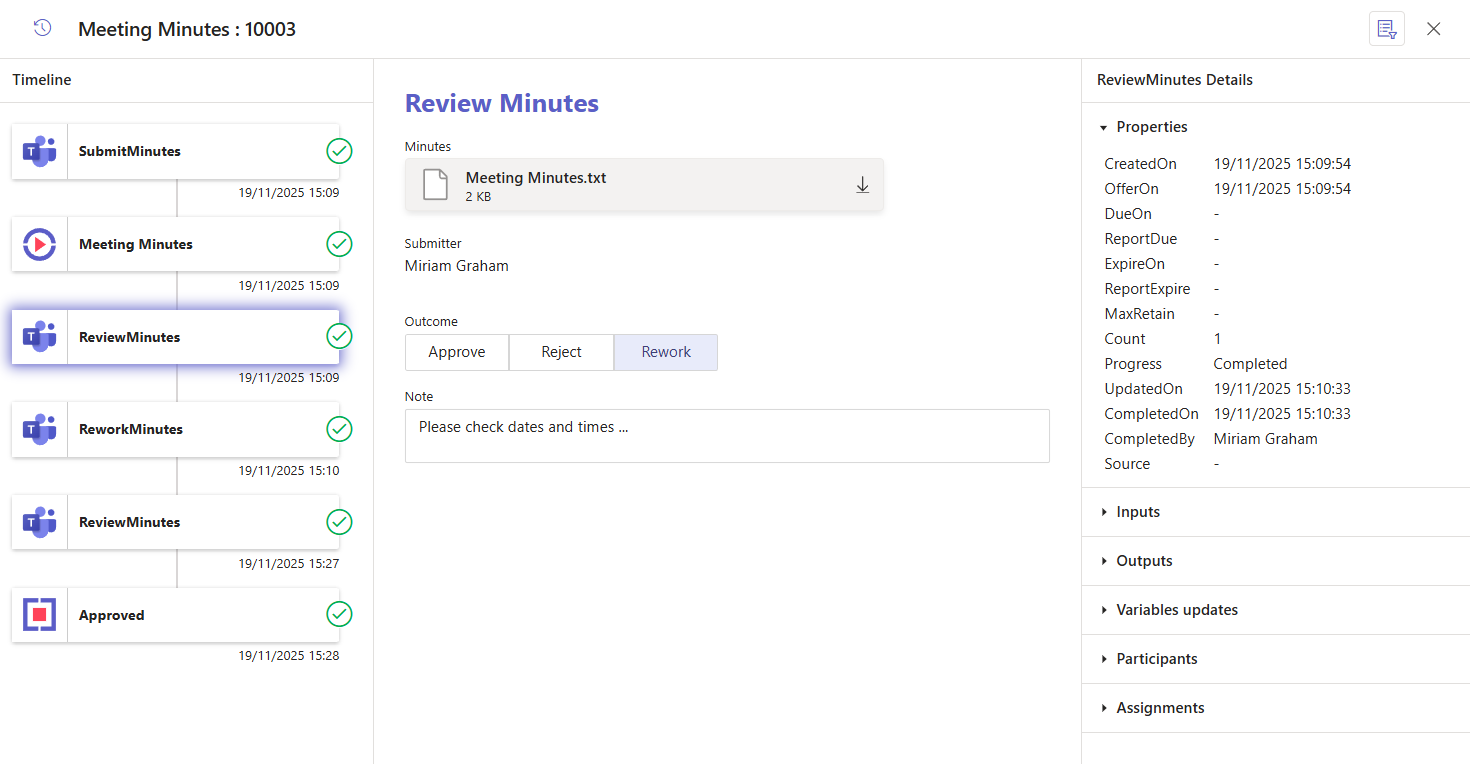The image size is (1470, 764).
Task: Click the Note text field
Action: (726, 436)
